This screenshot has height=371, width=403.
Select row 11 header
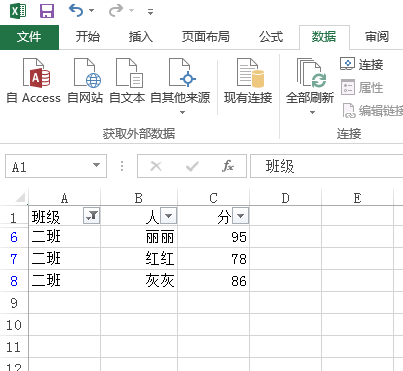14,347
